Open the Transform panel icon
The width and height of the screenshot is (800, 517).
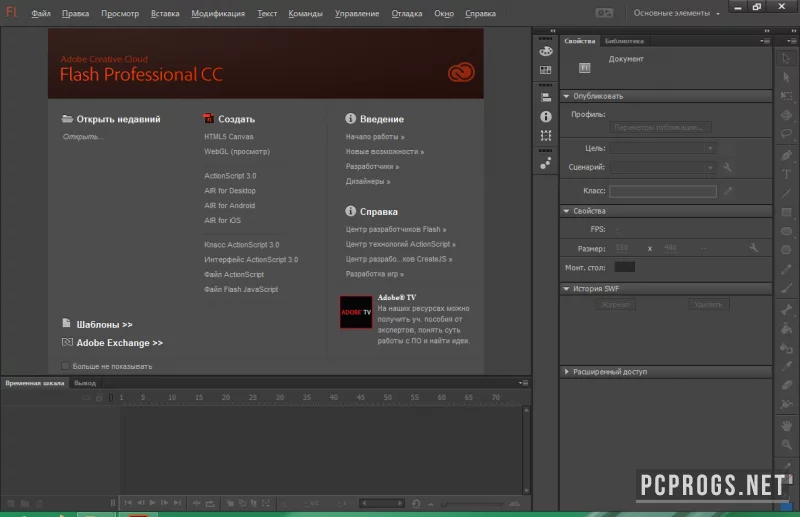(x=546, y=136)
